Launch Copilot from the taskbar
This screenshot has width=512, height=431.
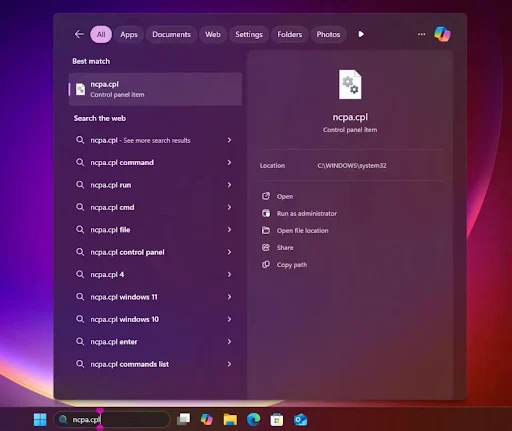click(207, 419)
